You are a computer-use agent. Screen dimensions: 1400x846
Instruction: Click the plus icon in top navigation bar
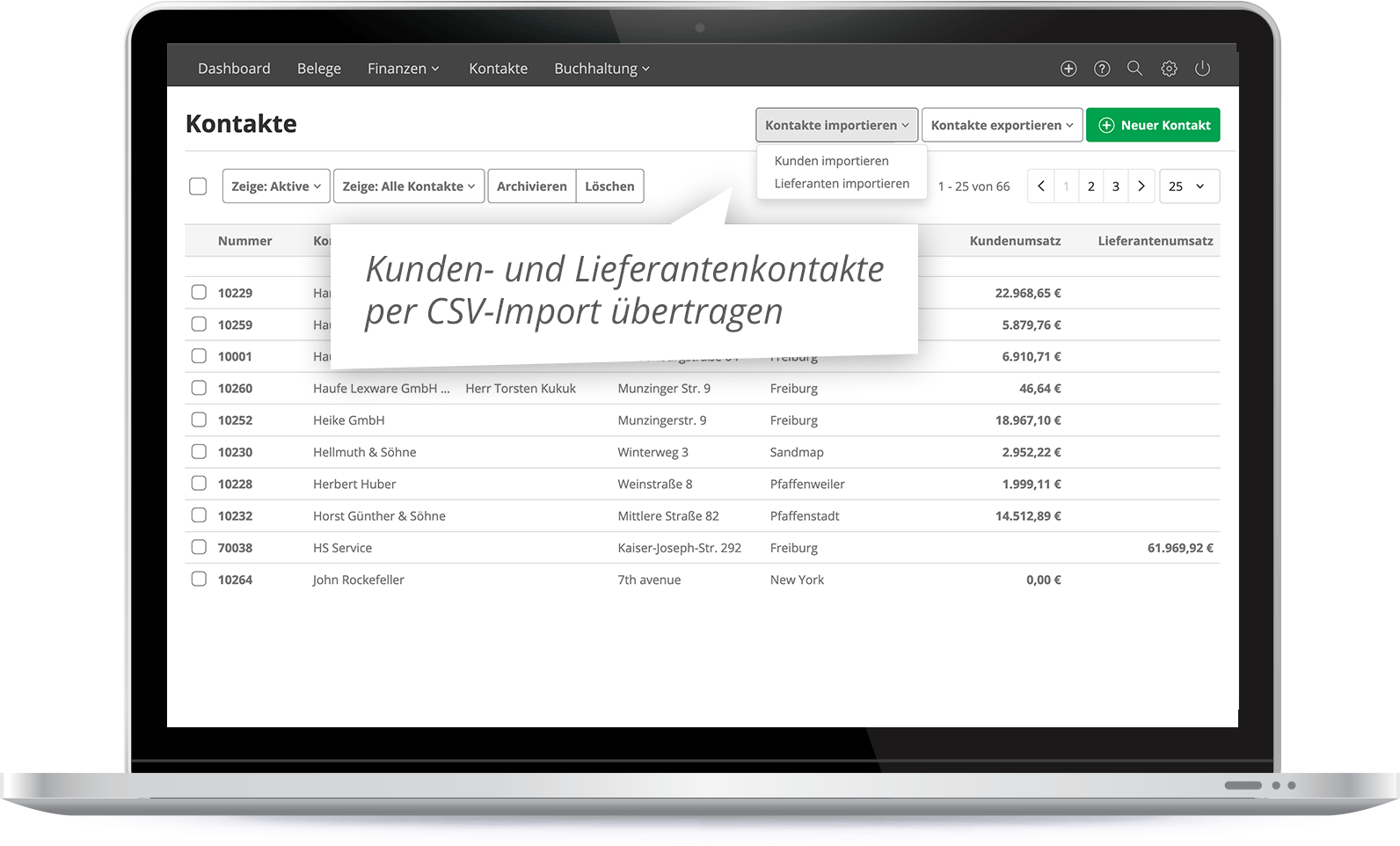(x=1068, y=69)
